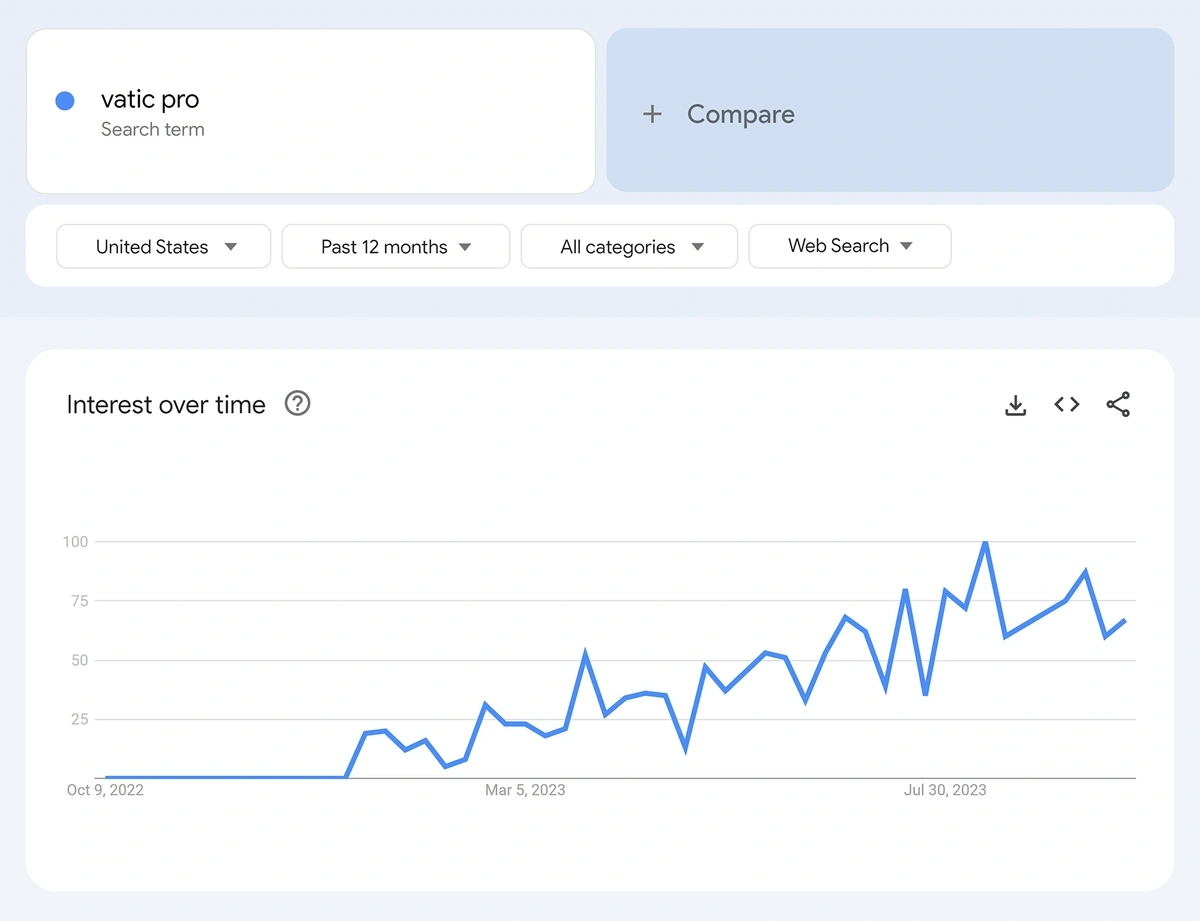Image resolution: width=1200 pixels, height=921 pixels.
Task: Open the All categories dropdown
Action: pos(629,246)
